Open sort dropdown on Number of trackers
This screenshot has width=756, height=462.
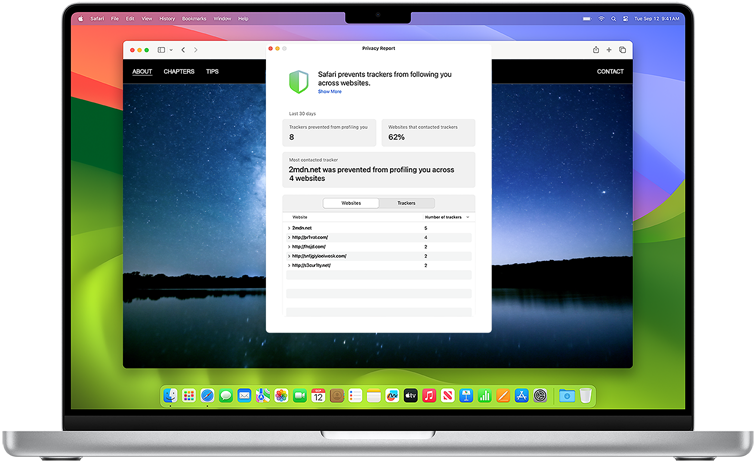468,217
